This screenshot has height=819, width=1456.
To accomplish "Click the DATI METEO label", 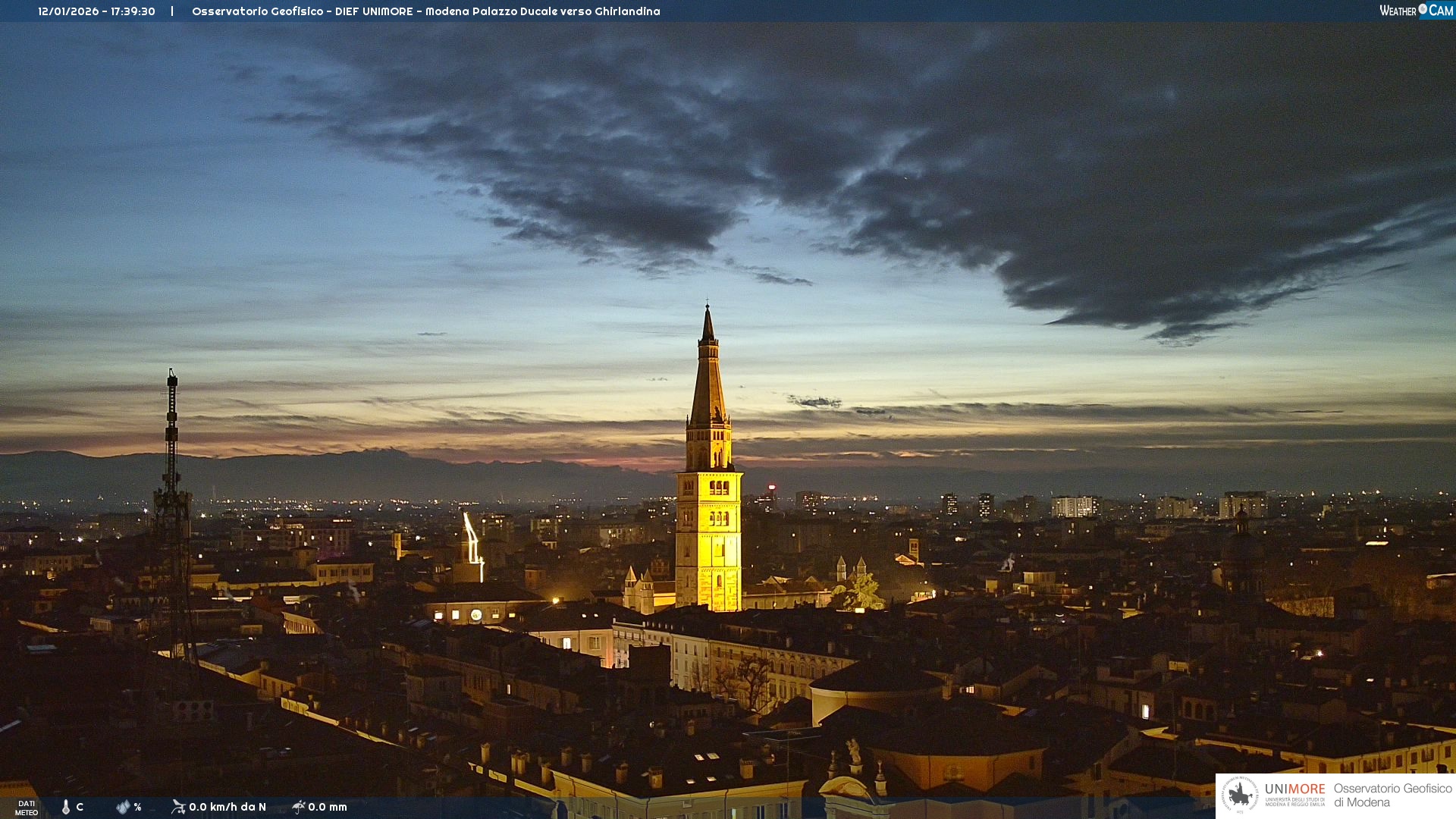I will pyautogui.click(x=27, y=808).
